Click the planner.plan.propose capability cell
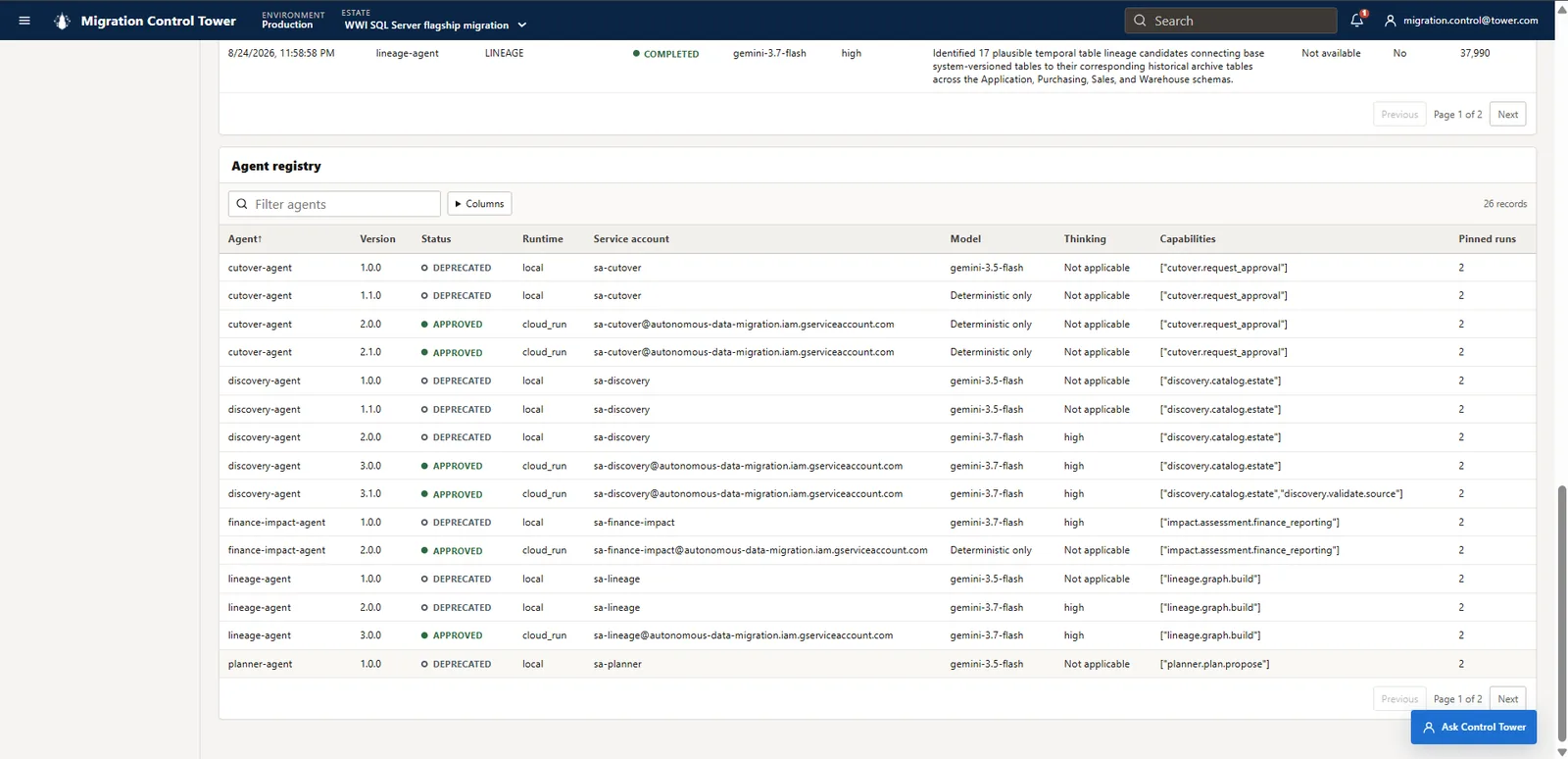 coord(1214,664)
